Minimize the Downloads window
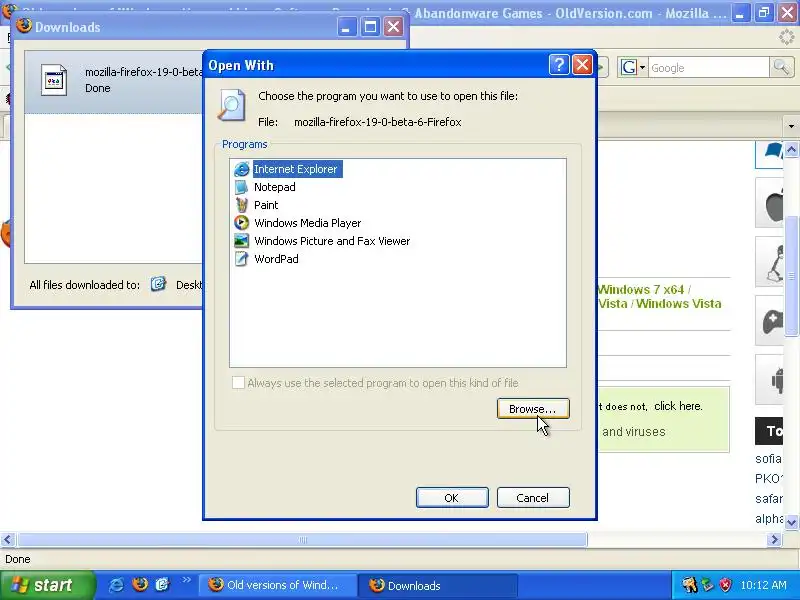This screenshot has height=600, width=800. (346, 27)
